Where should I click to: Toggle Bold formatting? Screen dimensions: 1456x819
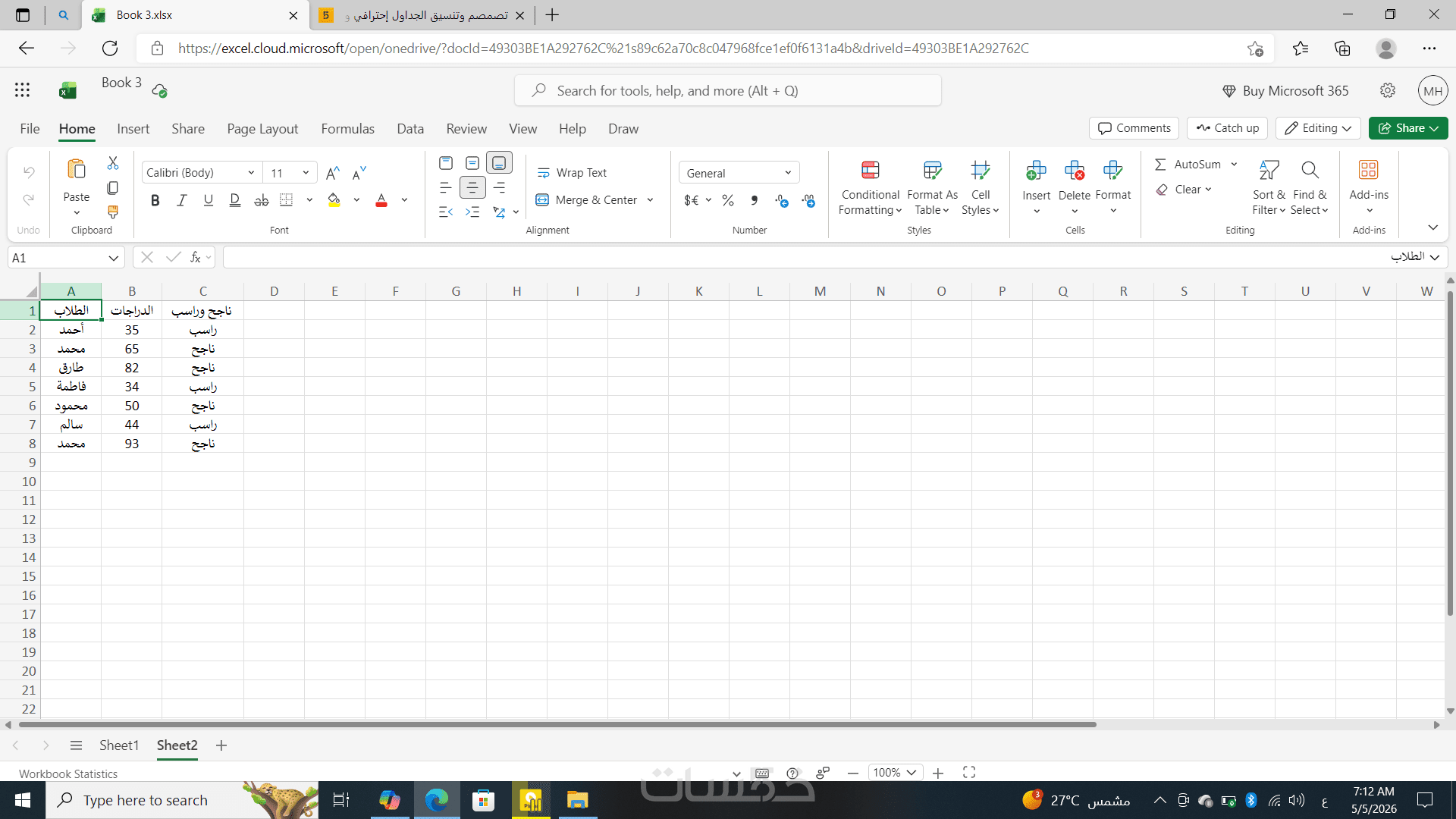[155, 201]
